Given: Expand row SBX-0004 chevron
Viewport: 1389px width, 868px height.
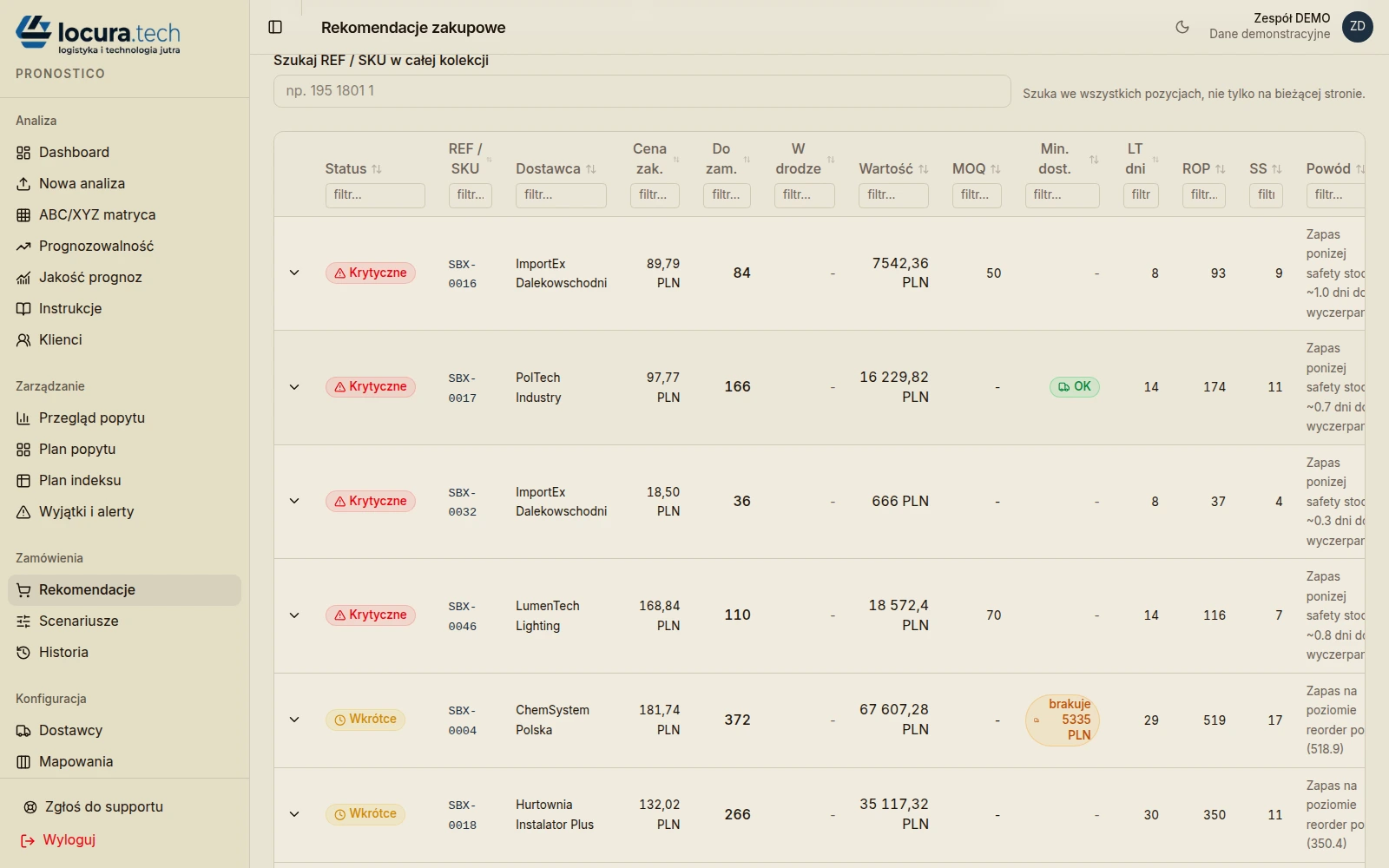Looking at the screenshot, I should click(294, 720).
